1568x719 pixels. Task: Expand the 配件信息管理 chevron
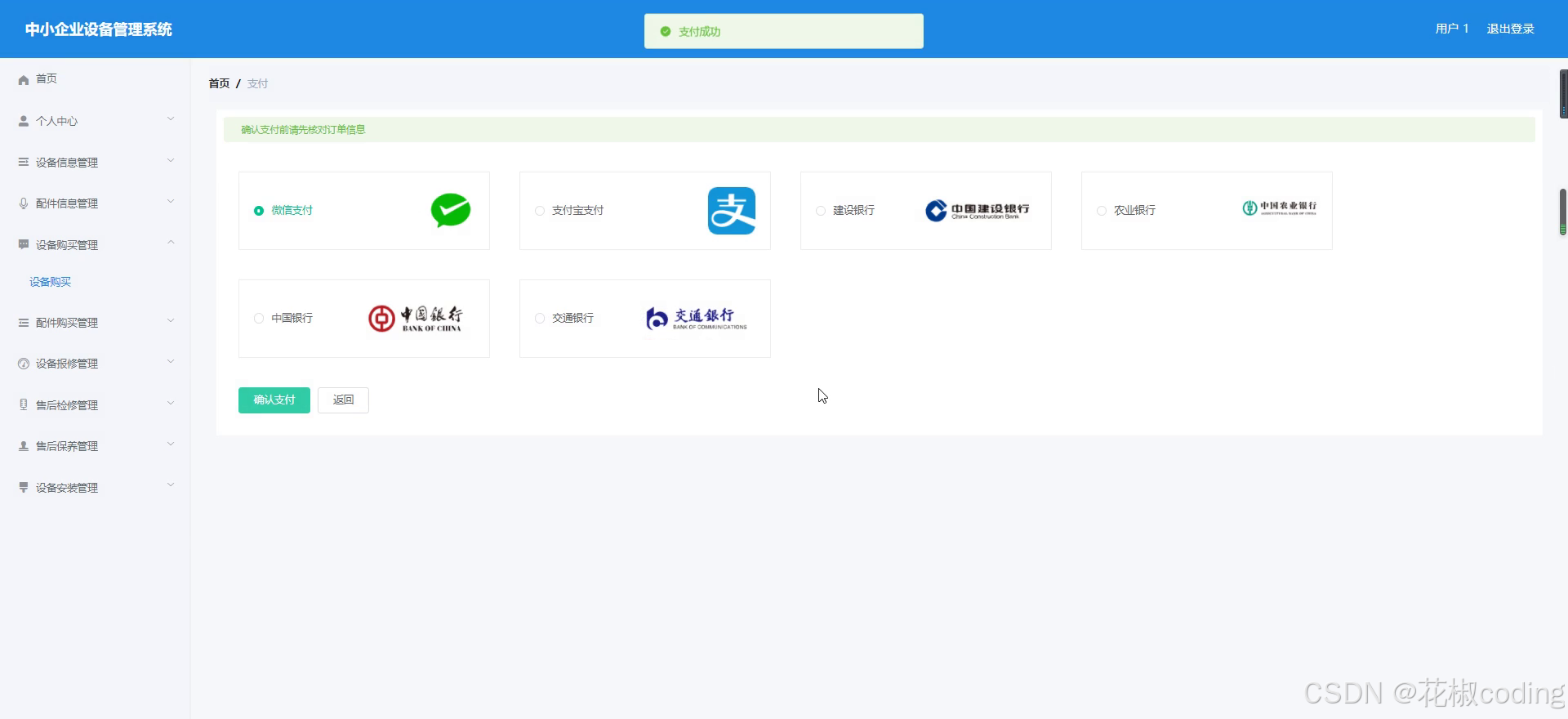171,201
